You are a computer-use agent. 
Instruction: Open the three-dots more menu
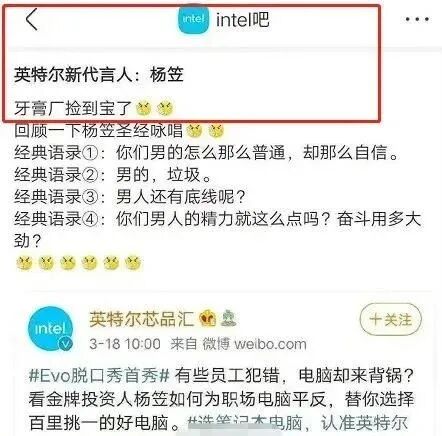[x=417, y=19]
